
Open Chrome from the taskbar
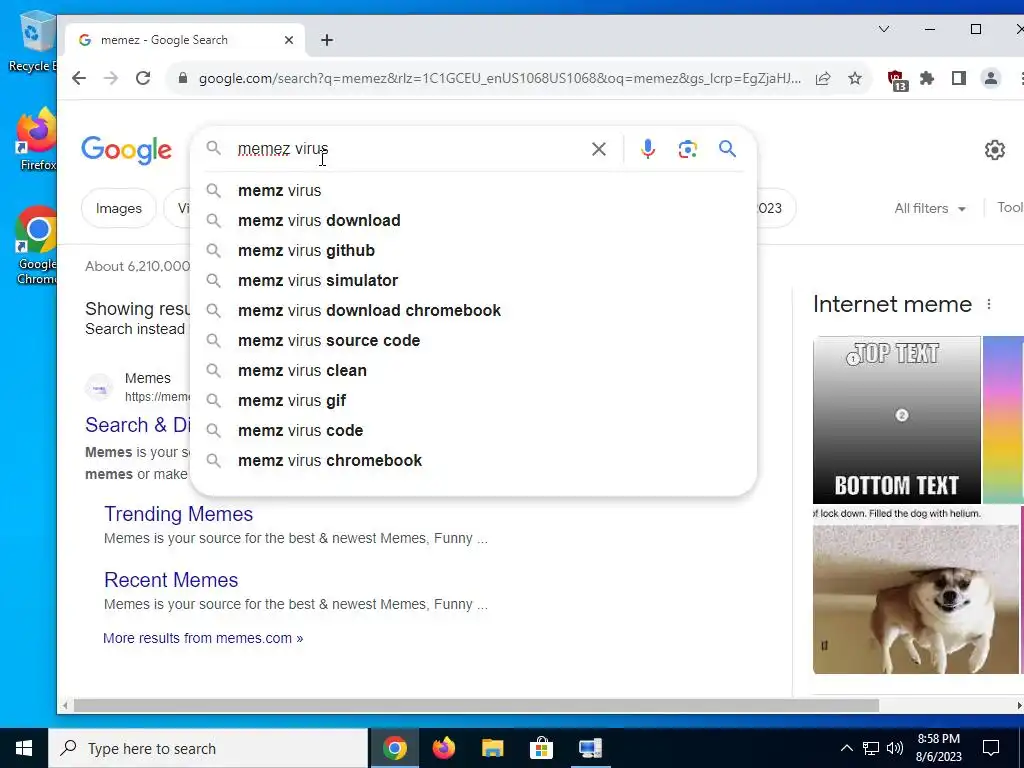(394, 748)
